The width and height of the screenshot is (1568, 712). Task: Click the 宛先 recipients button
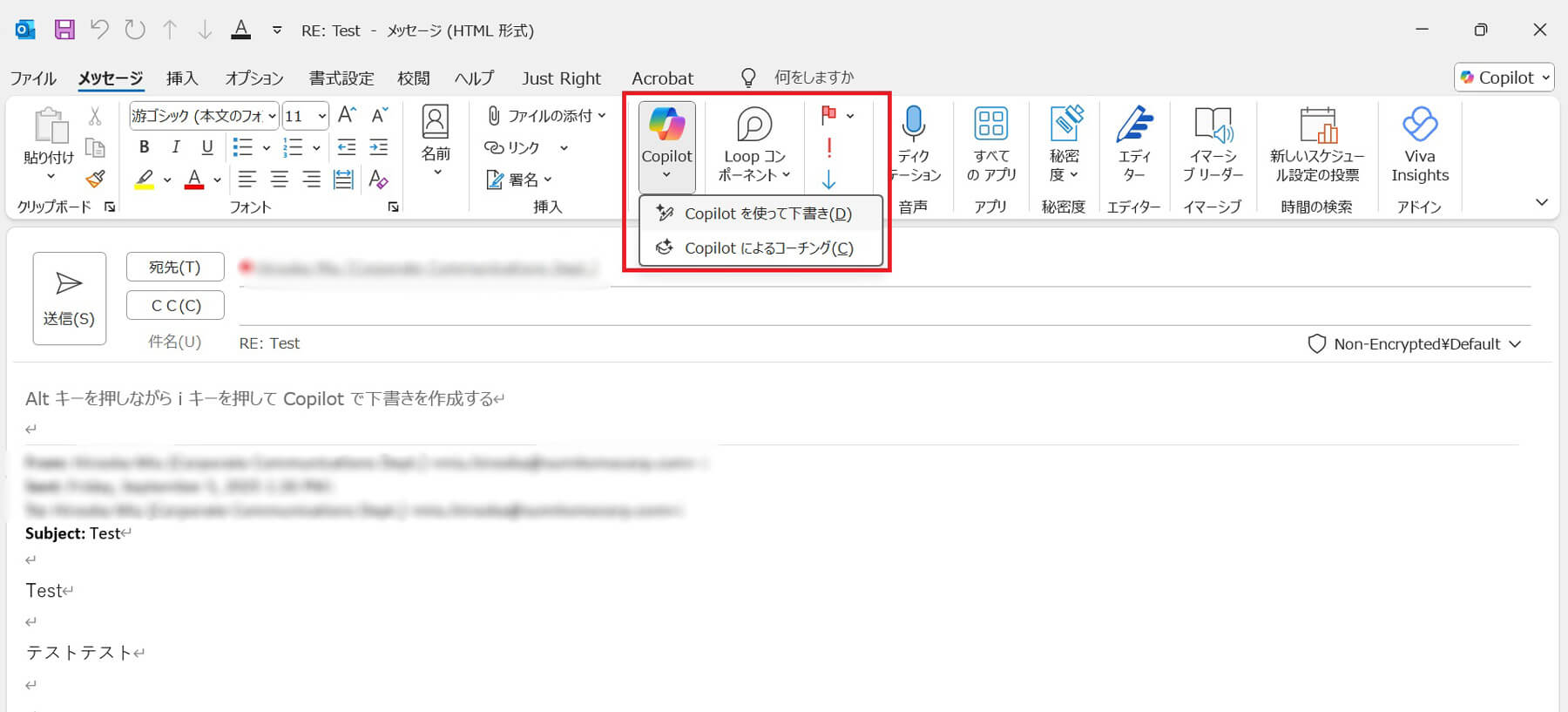click(x=175, y=268)
